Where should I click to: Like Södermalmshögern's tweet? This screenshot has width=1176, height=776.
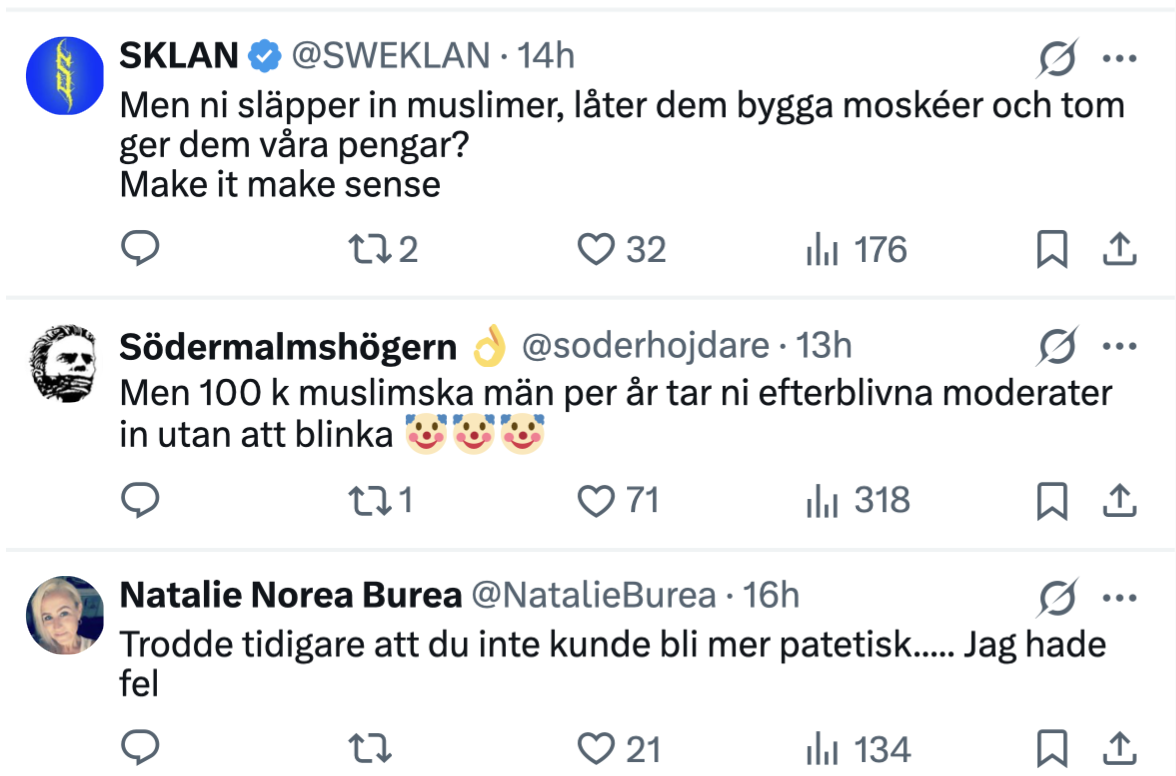pyautogui.click(x=597, y=500)
